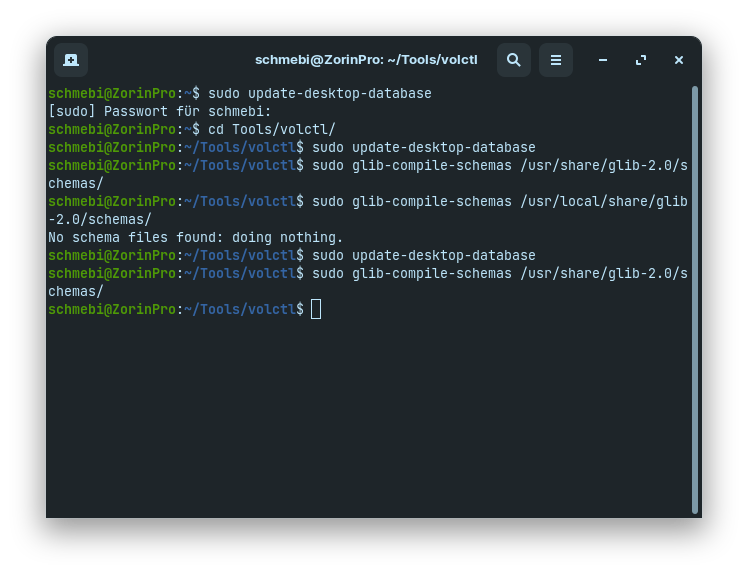Click '/usr/local/share/glib' path text
The image size is (748, 574).
tap(604, 201)
